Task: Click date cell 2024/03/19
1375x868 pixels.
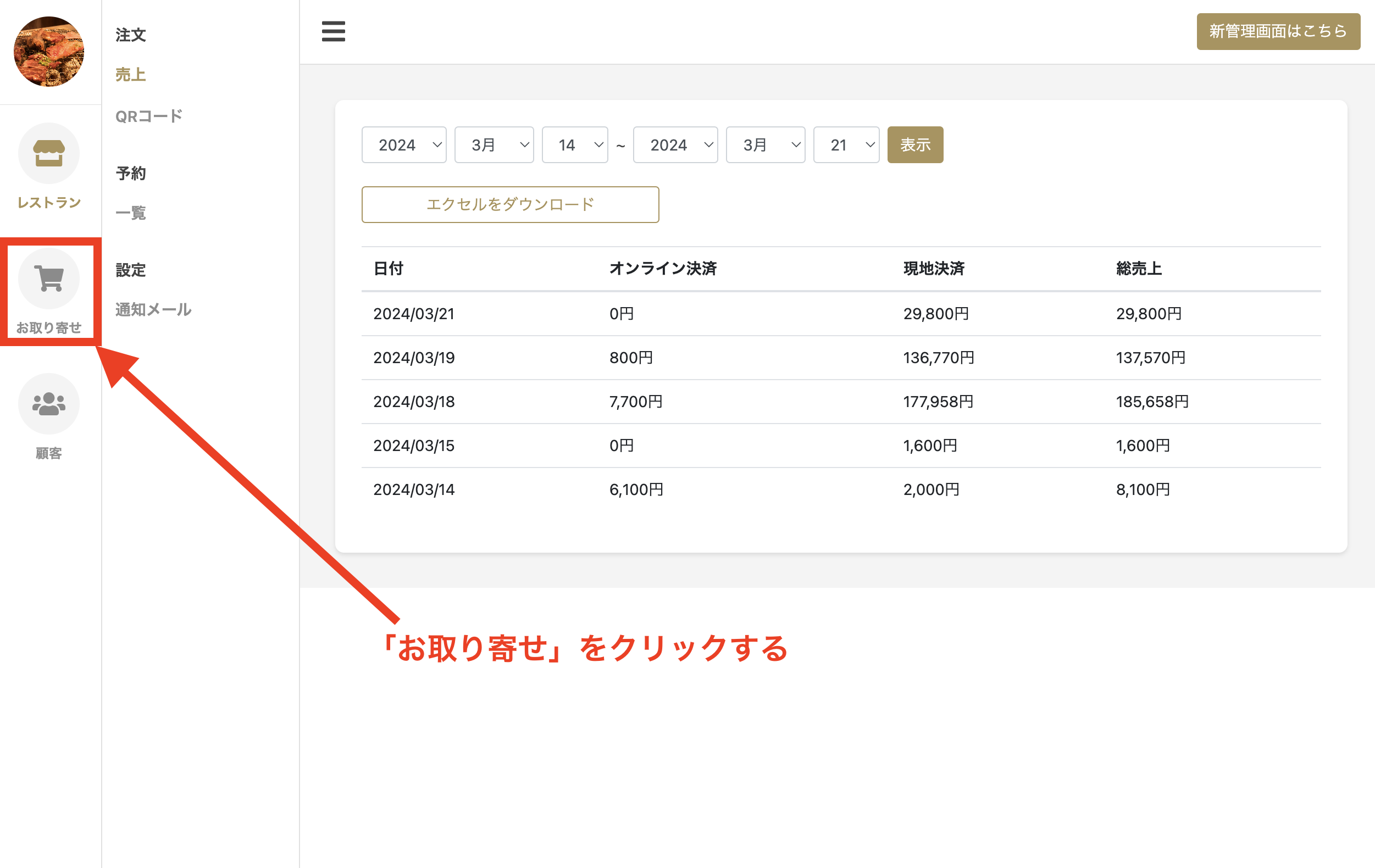Action: click(414, 357)
